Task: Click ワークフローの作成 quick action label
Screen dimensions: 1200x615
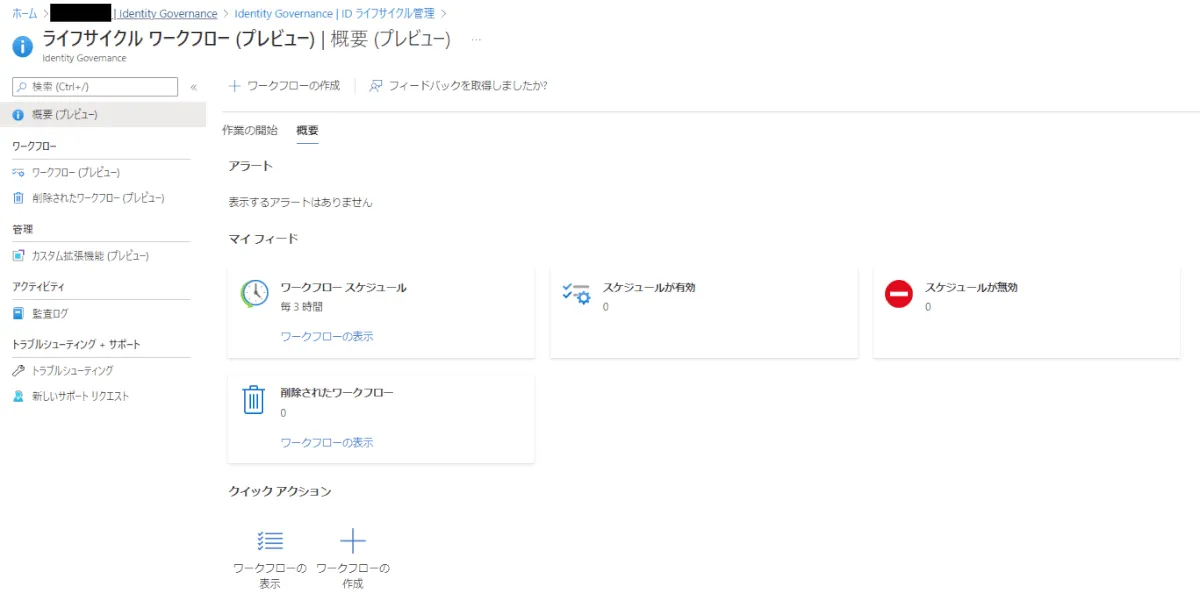Action: pyautogui.click(x=353, y=576)
